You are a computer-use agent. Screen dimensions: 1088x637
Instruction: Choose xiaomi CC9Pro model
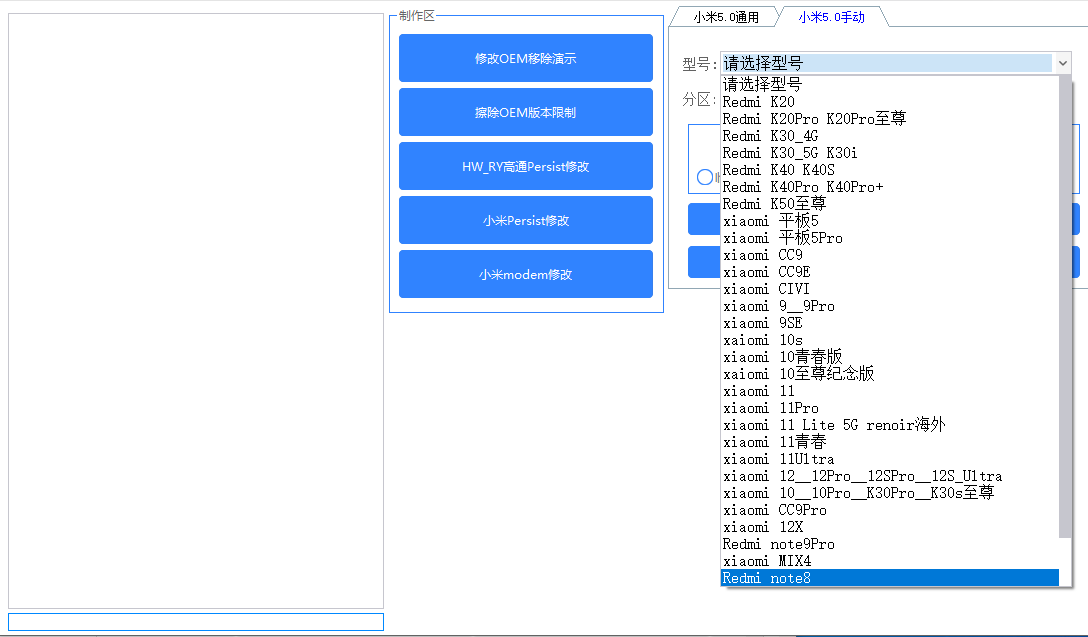(x=890, y=510)
